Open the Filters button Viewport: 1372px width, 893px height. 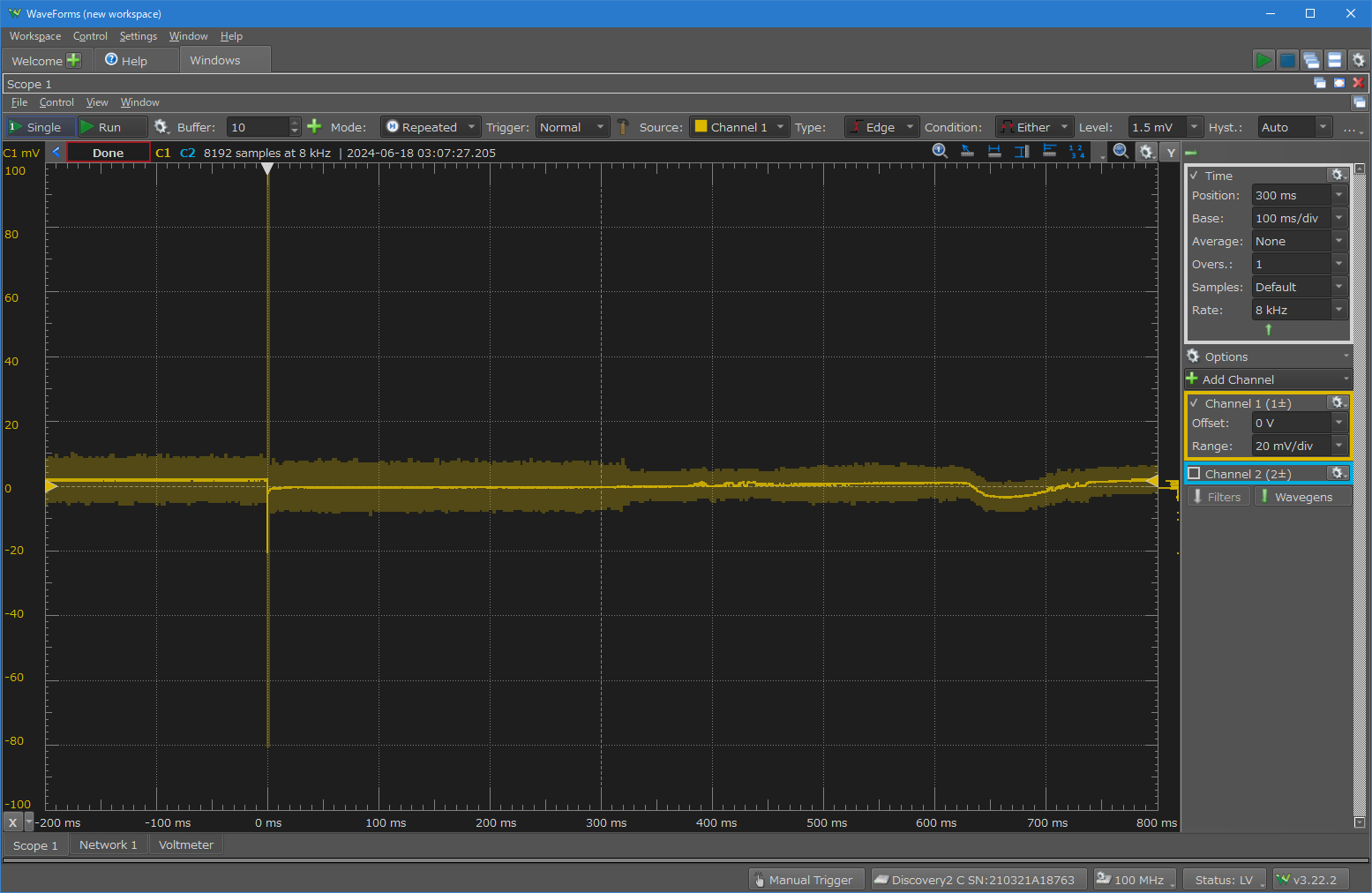pyautogui.click(x=1218, y=497)
